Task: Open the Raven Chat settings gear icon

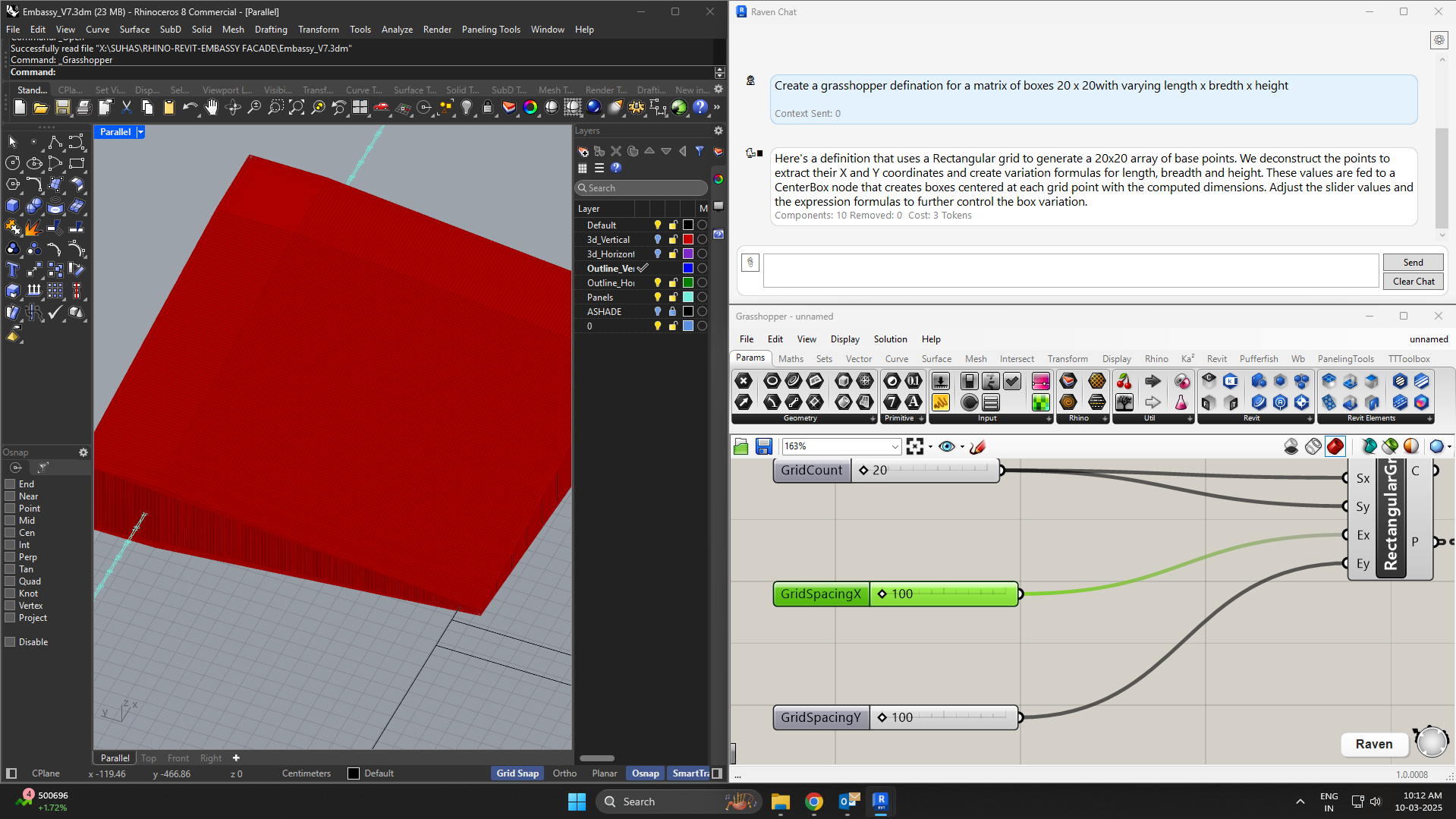Action: point(1439,39)
